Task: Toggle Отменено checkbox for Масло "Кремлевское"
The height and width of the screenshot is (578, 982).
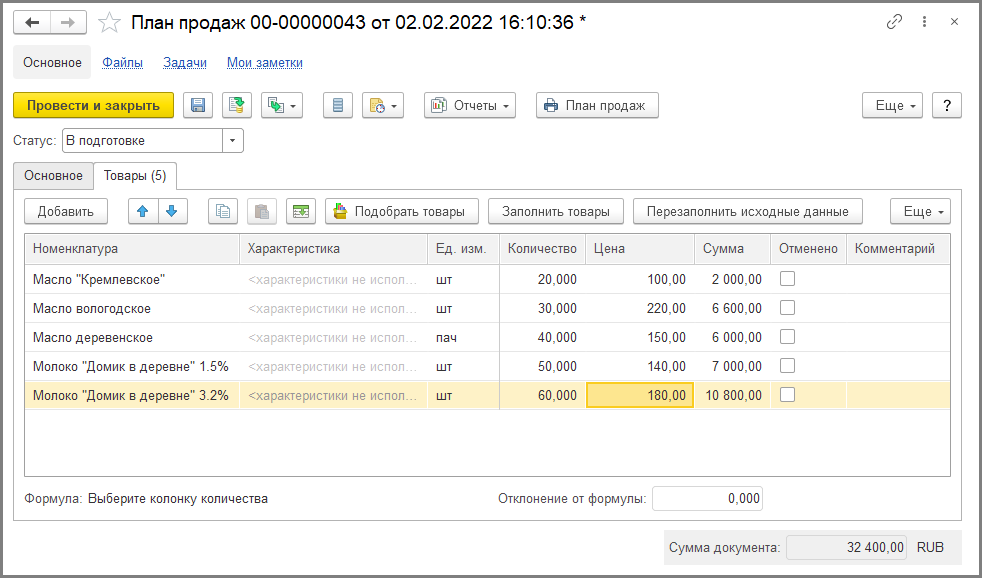Action: [x=787, y=279]
